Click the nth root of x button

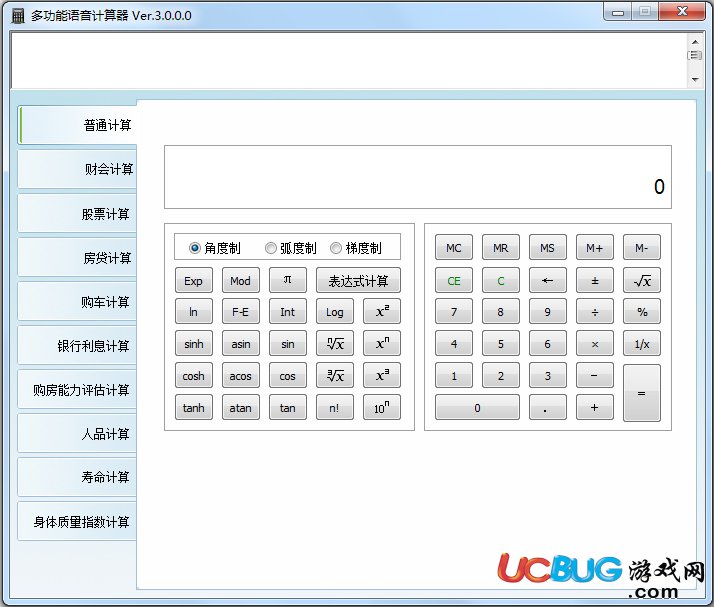point(335,343)
